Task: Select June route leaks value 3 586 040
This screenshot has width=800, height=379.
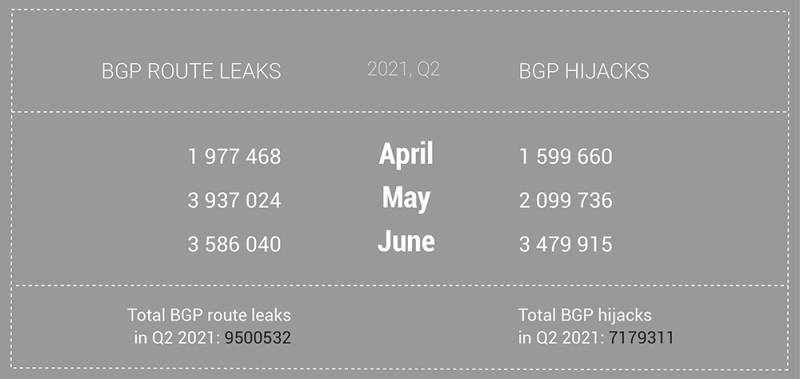Action: pos(234,244)
